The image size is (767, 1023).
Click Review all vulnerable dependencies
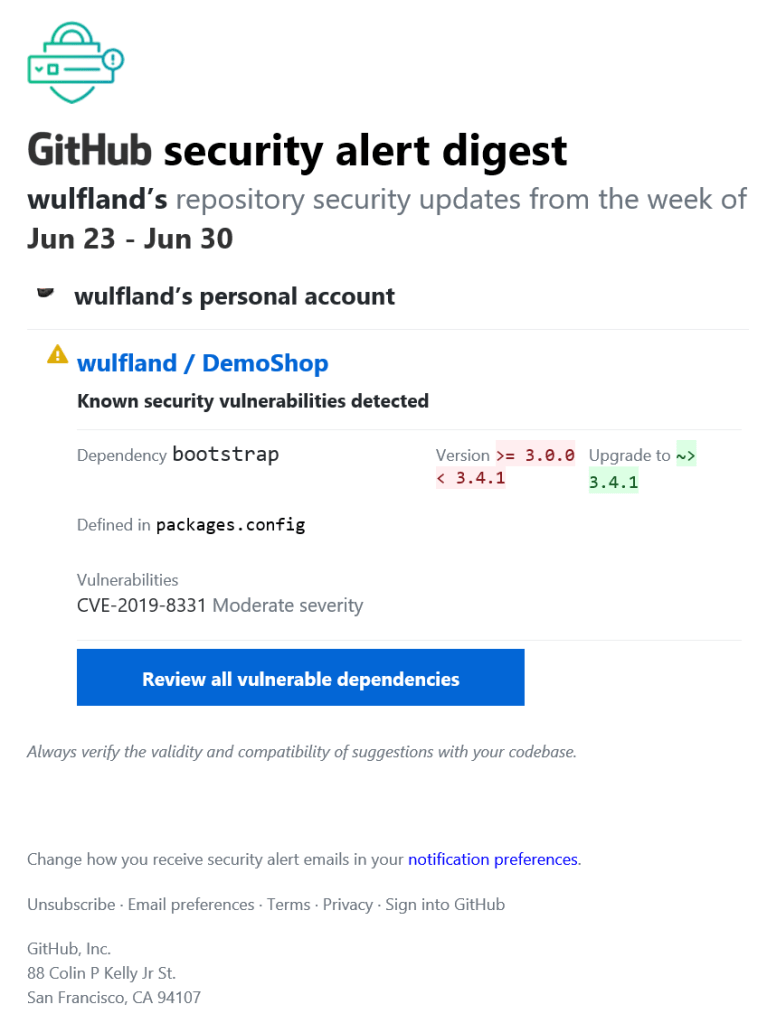300,677
